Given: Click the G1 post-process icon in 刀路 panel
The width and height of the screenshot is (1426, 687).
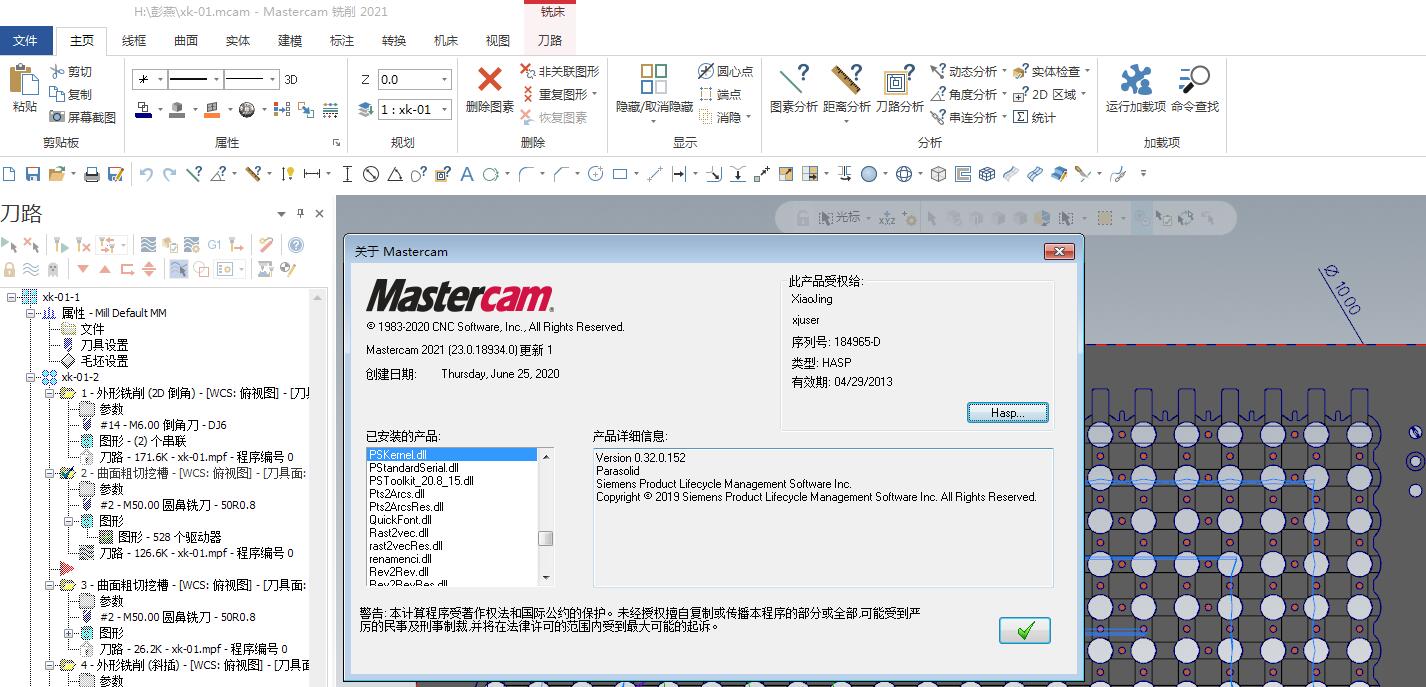Looking at the screenshot, I should pyautogui.click(x=214, y=245).
